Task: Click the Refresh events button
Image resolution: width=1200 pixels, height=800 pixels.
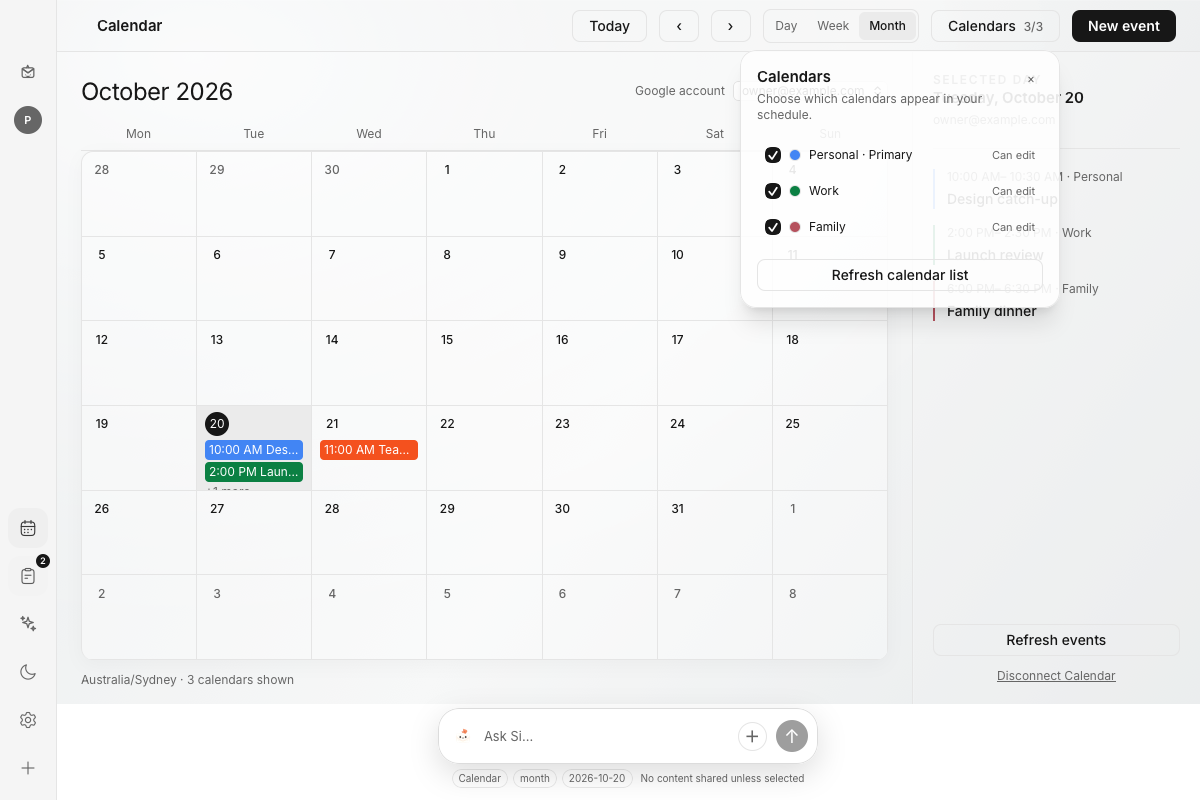Action: pyautogui.click(x=1056, y=640)
